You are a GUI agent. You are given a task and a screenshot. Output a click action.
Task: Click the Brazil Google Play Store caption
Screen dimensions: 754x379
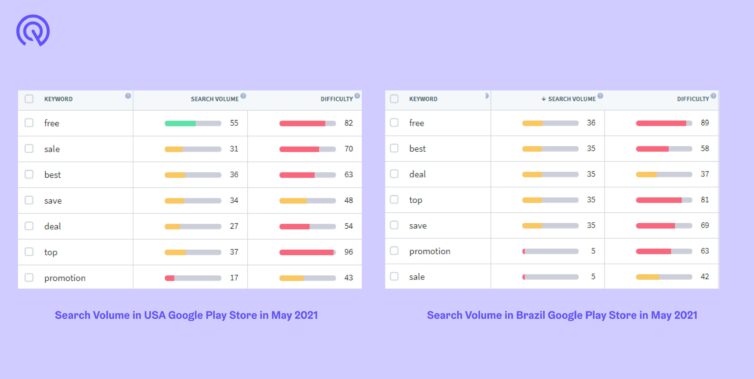point(562,315)
